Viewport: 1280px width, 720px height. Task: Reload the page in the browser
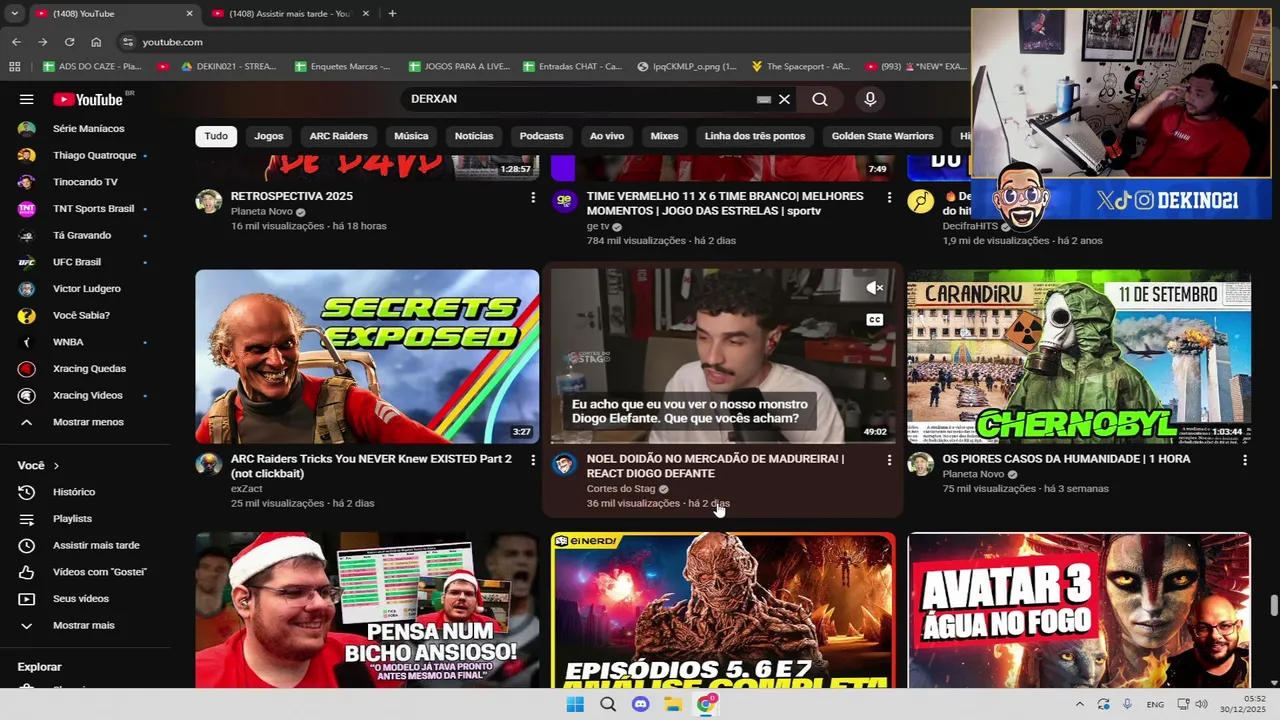click(x=69, y=42)
